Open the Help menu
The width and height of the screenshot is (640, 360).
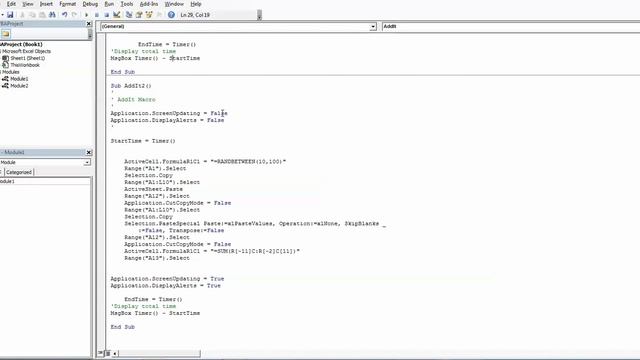196,4
